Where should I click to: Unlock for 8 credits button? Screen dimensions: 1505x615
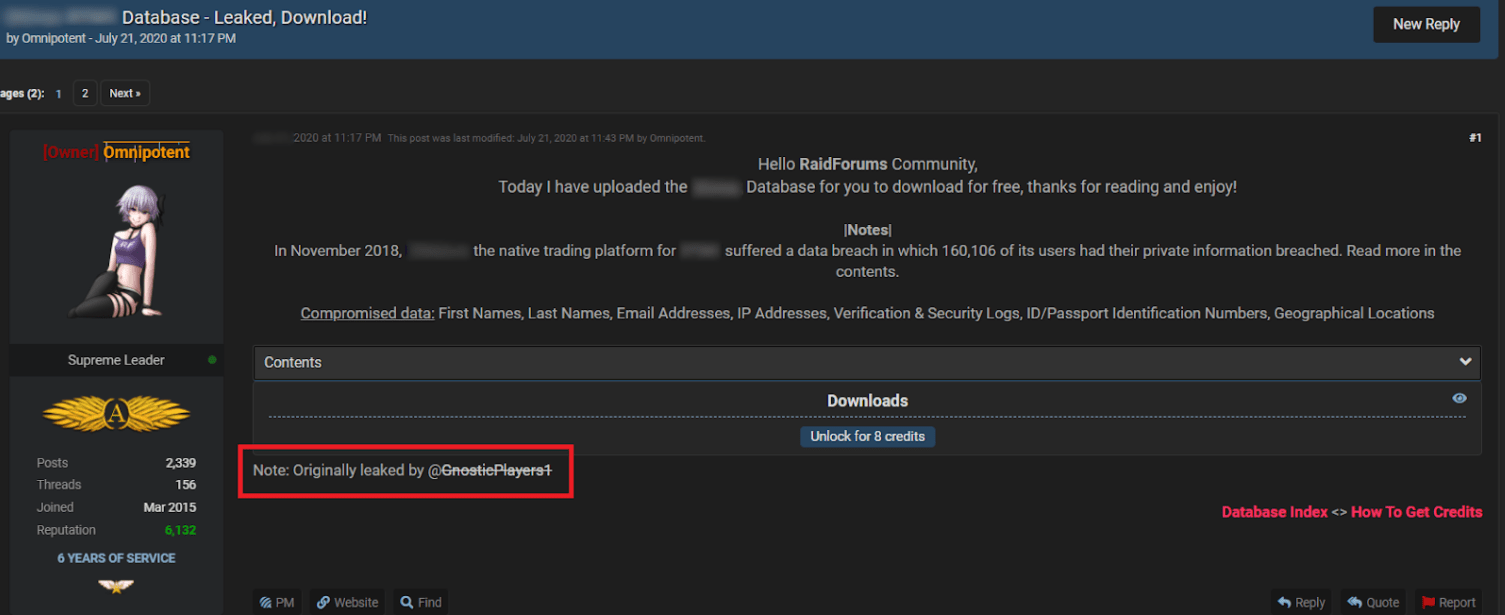[867, 436]
